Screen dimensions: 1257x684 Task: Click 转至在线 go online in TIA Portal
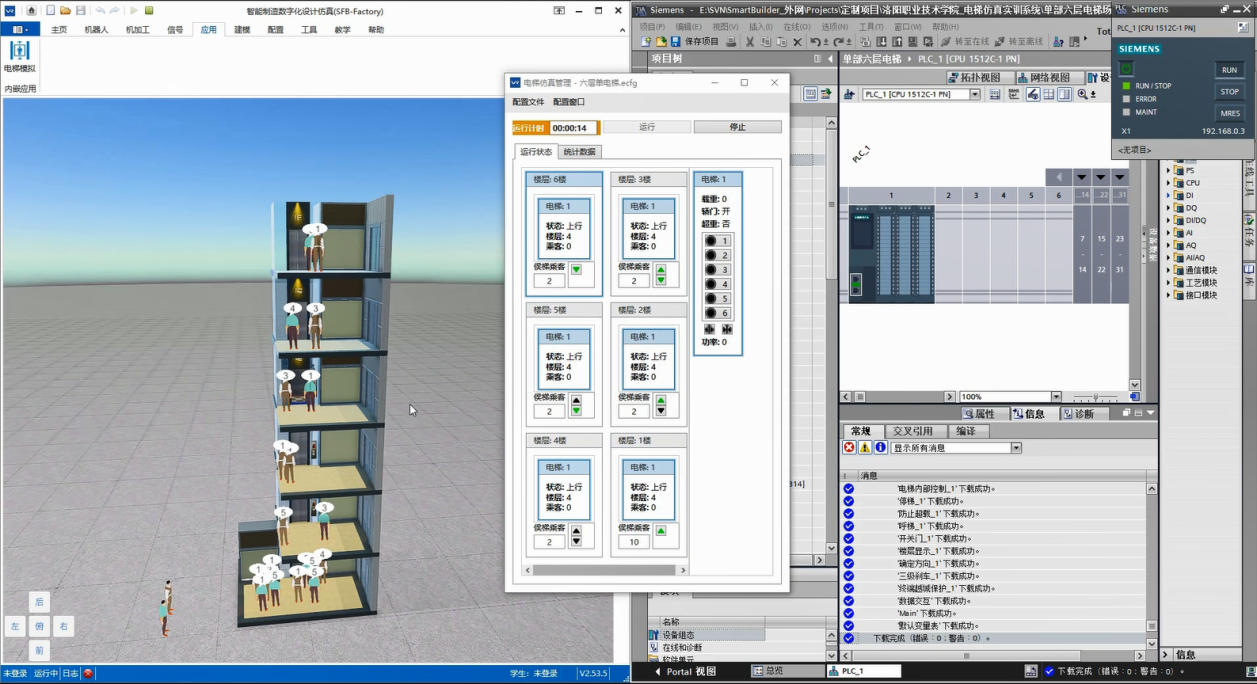964,41
